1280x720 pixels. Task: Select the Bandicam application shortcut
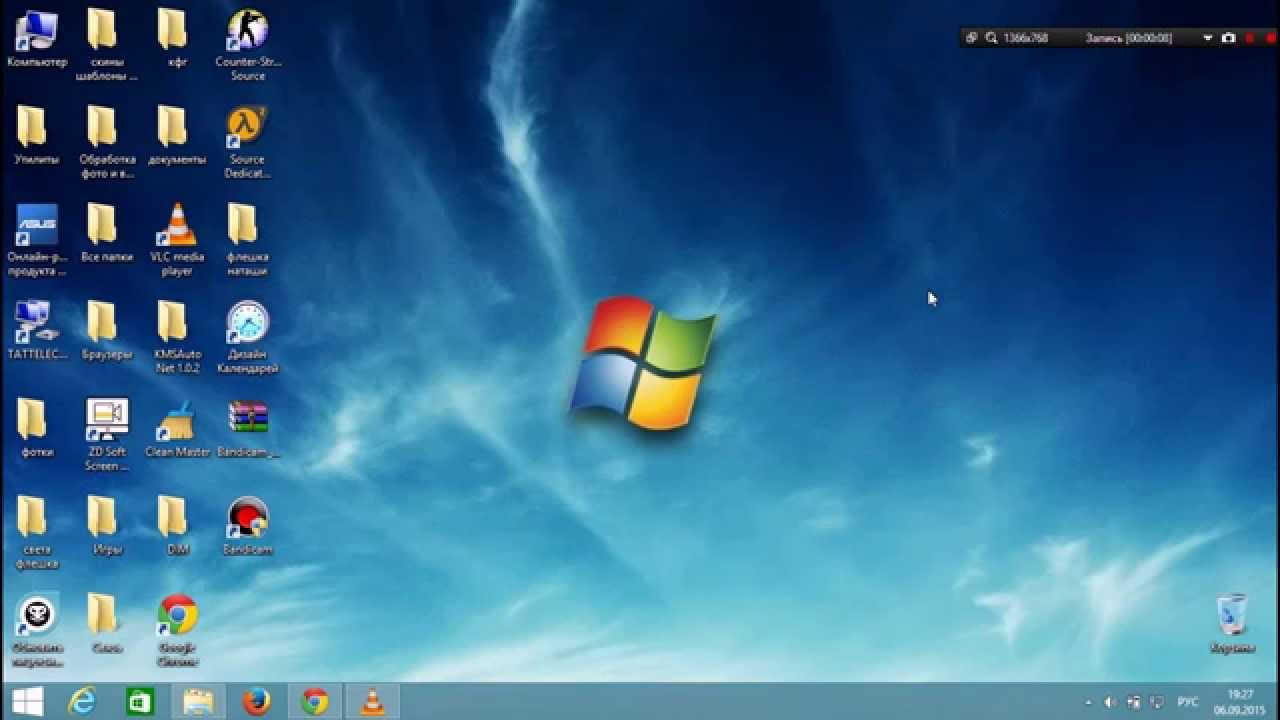[247, 526]
